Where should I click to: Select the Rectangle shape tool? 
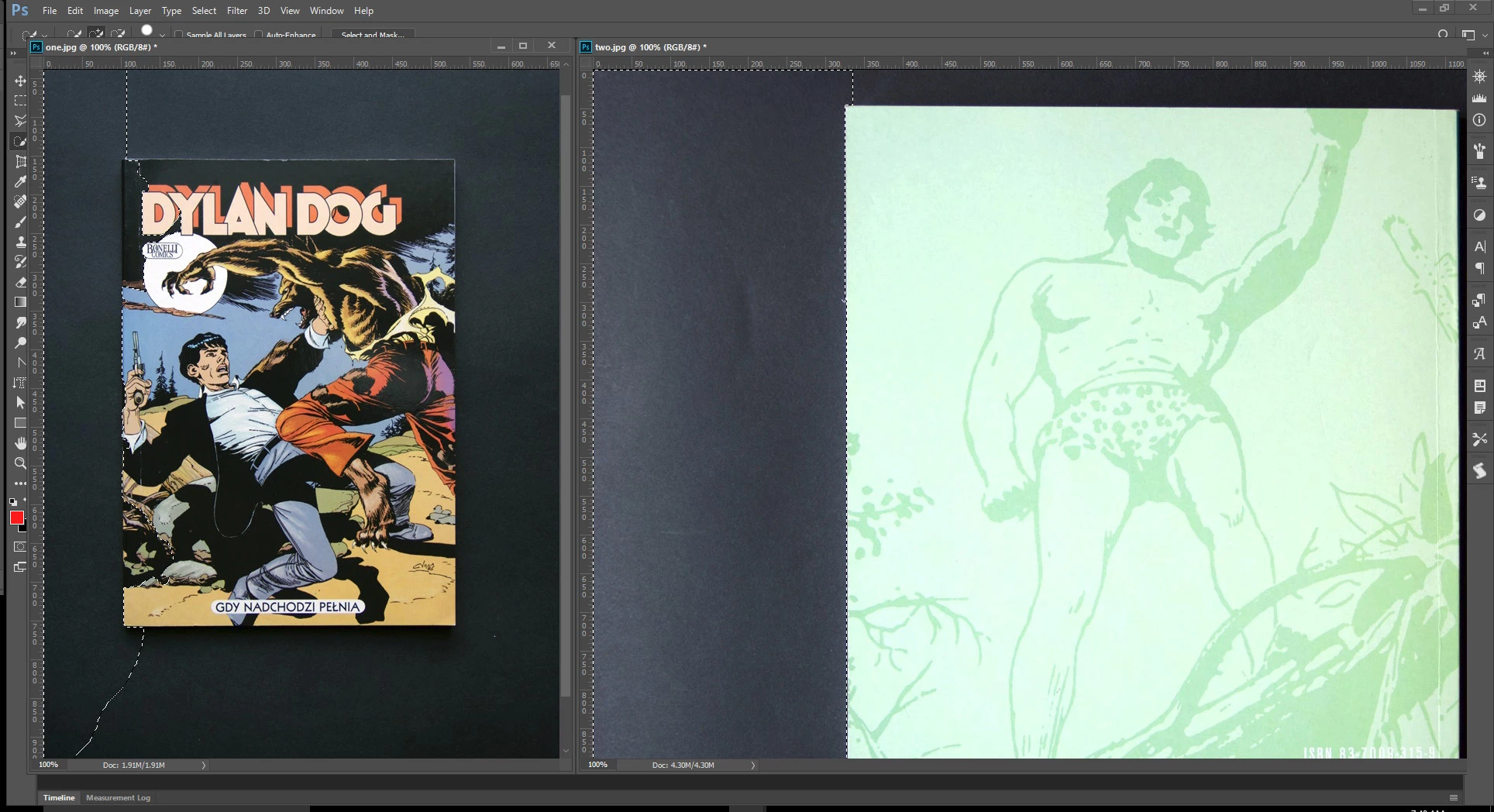pos(20,423)
